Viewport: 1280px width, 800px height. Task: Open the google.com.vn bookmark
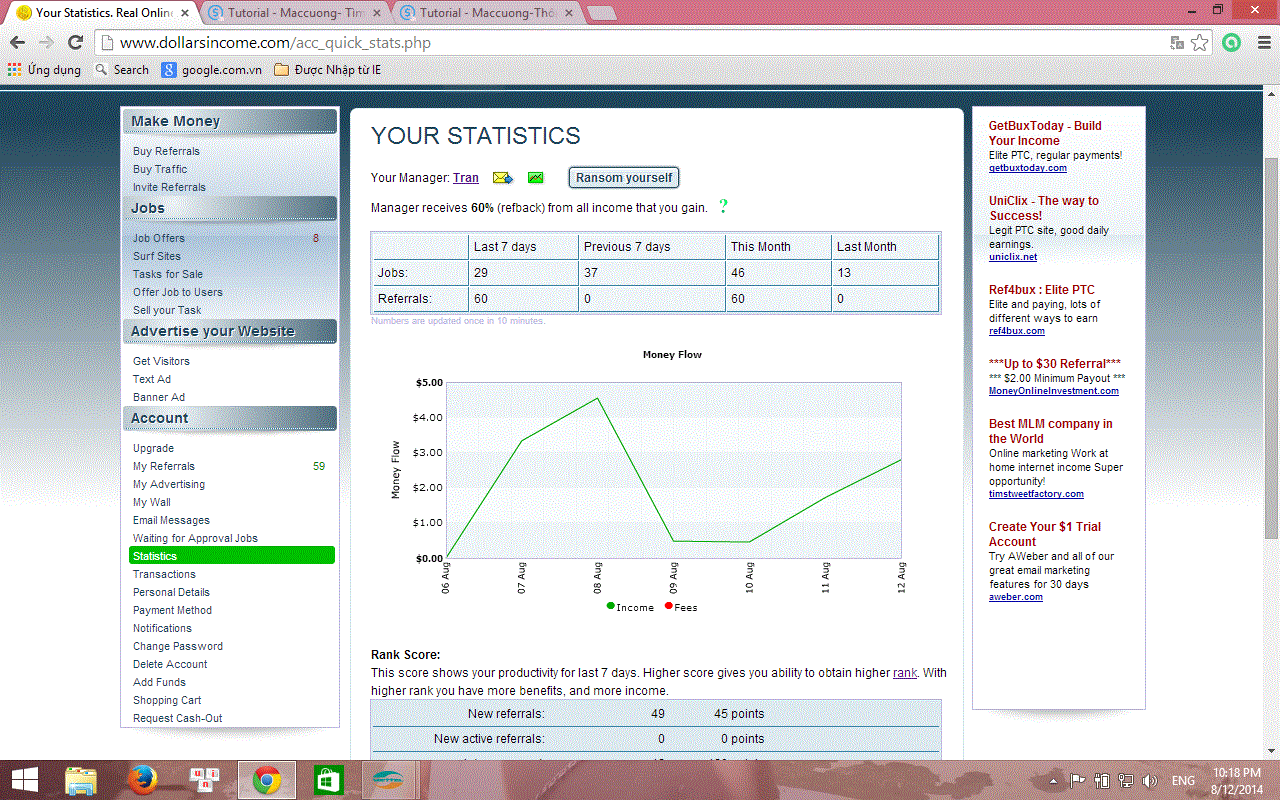pos(212,70)
